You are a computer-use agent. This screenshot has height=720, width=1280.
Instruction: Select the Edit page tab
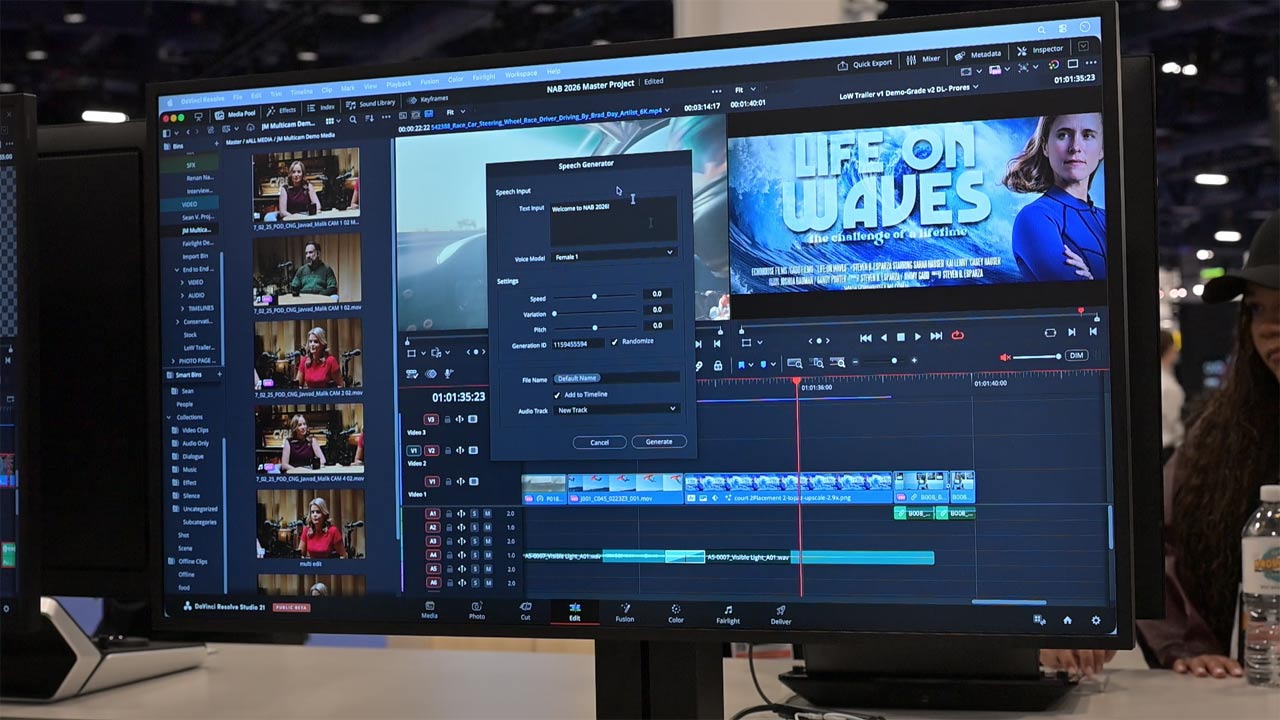[574, 610]
